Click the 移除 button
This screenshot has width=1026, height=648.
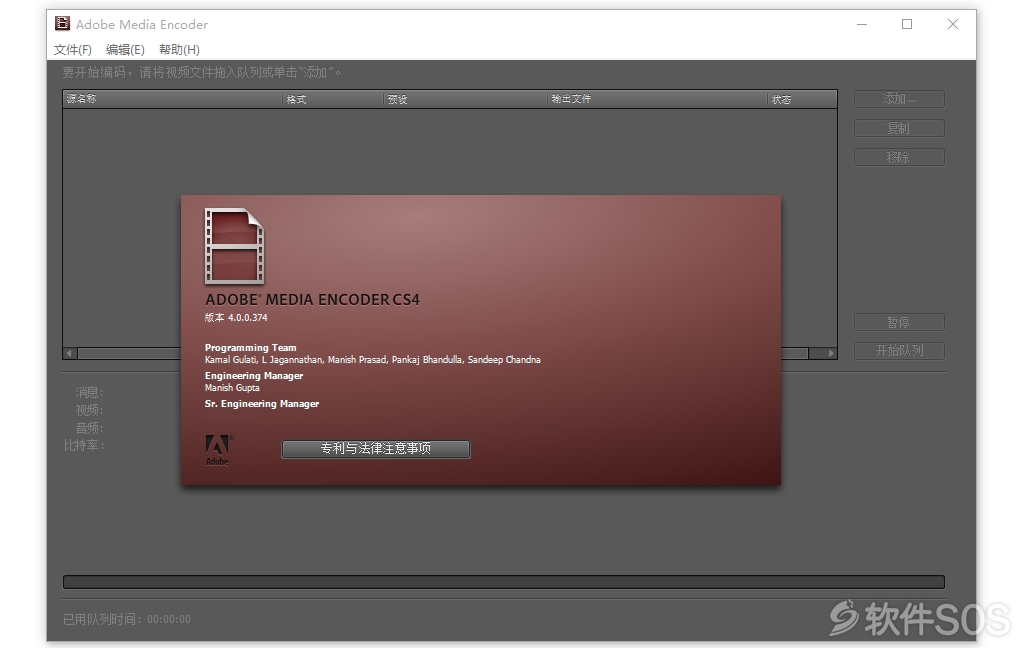pyautogui.click(x=899, y=157)
